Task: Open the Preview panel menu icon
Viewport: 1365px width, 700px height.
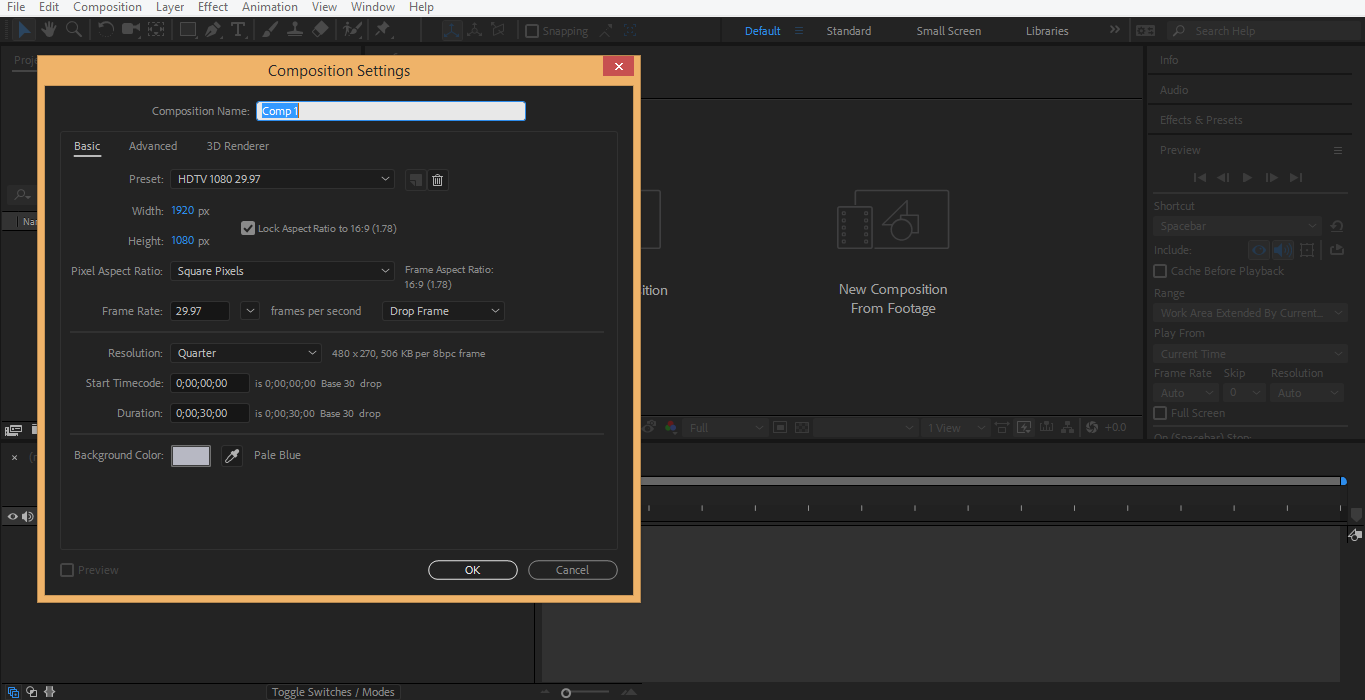Action: pos(1337,150)
